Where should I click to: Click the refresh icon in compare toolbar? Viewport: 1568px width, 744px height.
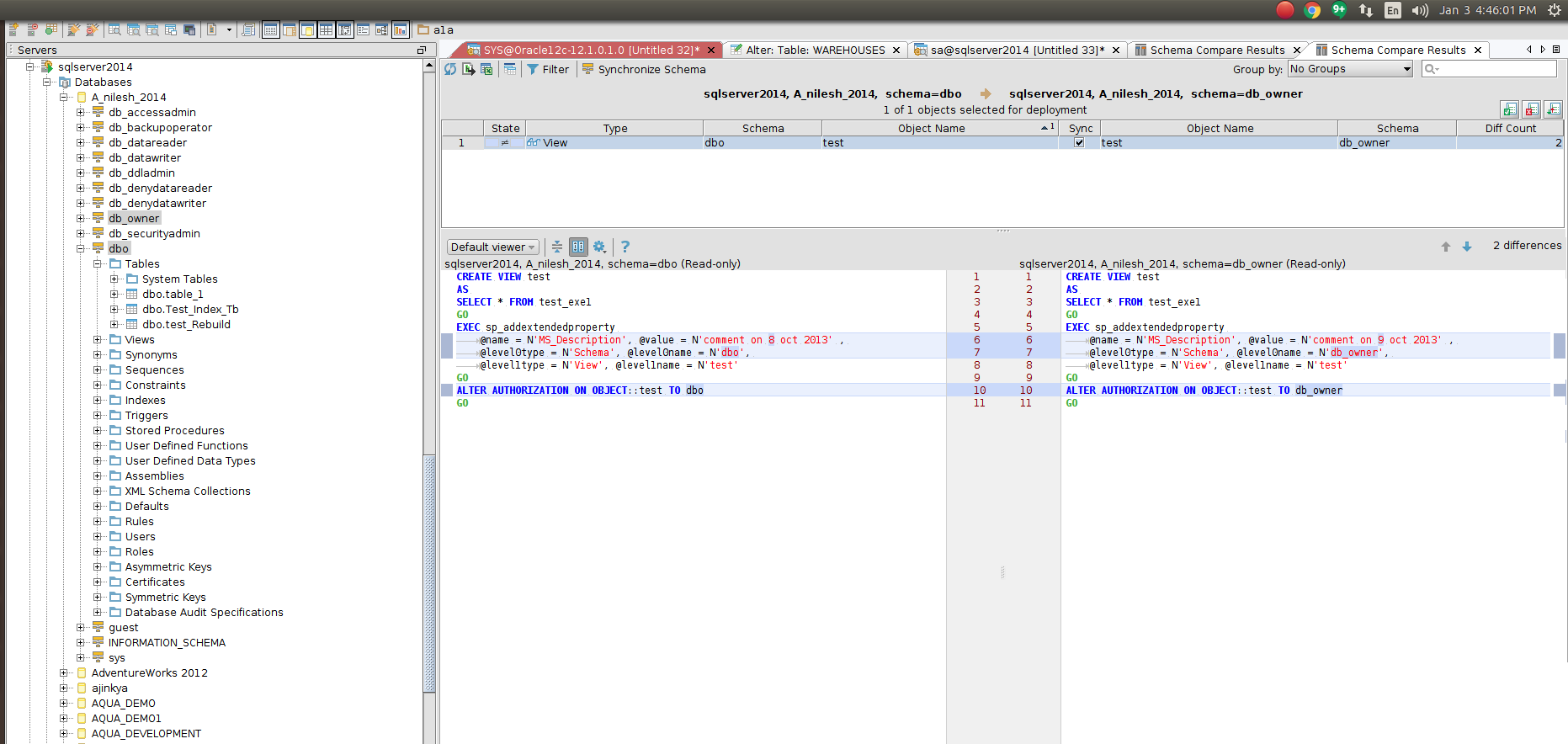coord(450,69)
